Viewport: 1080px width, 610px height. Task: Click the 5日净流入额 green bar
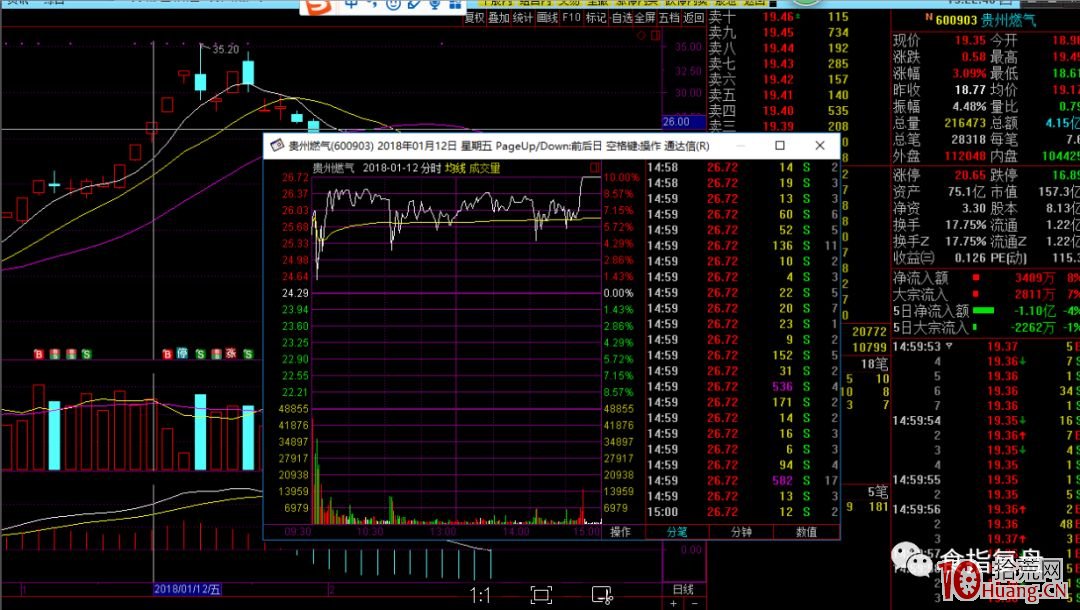(x=983, y=311)
